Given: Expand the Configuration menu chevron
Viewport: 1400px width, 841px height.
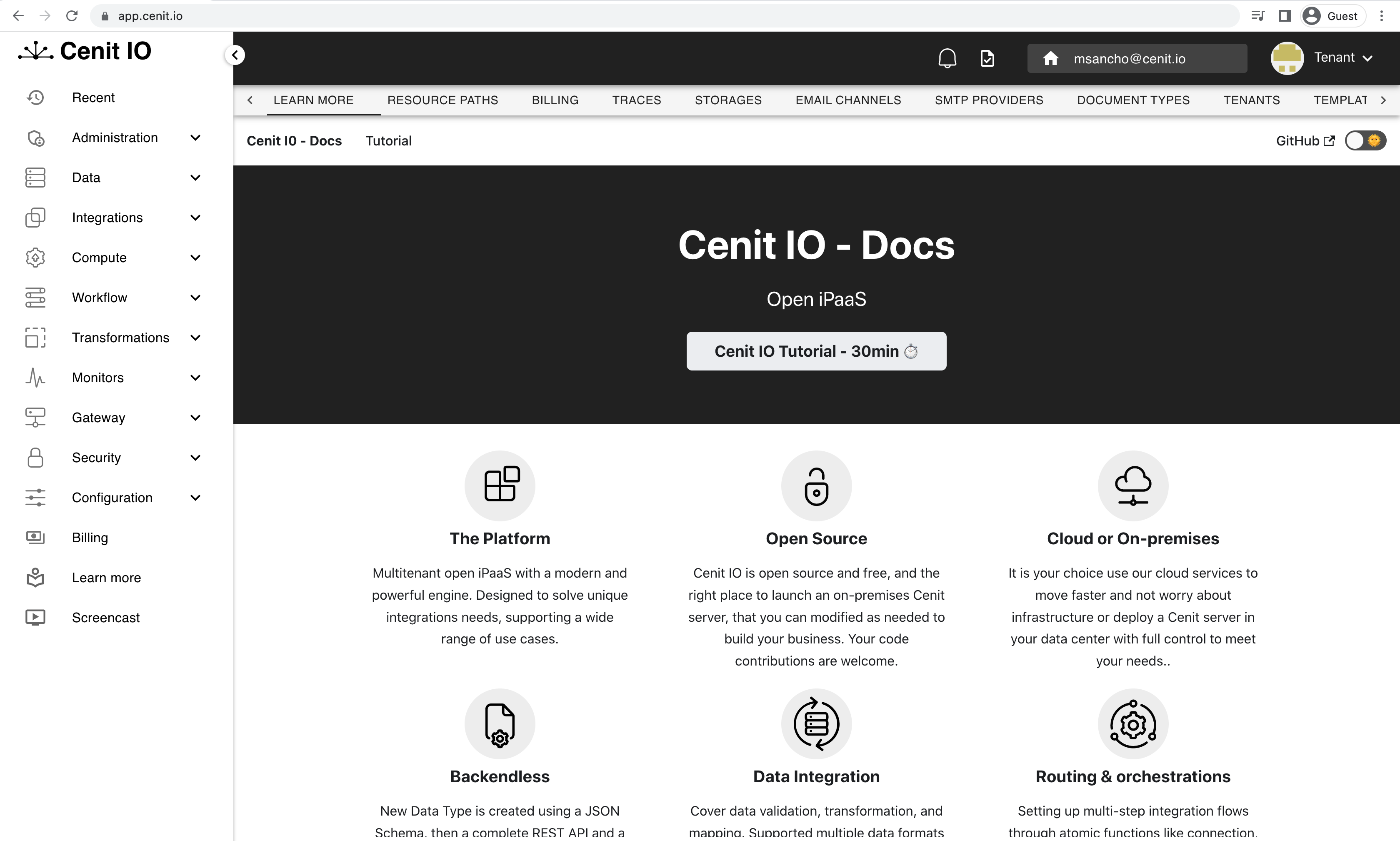Looking at the screenshot, I should click(195, 498).
